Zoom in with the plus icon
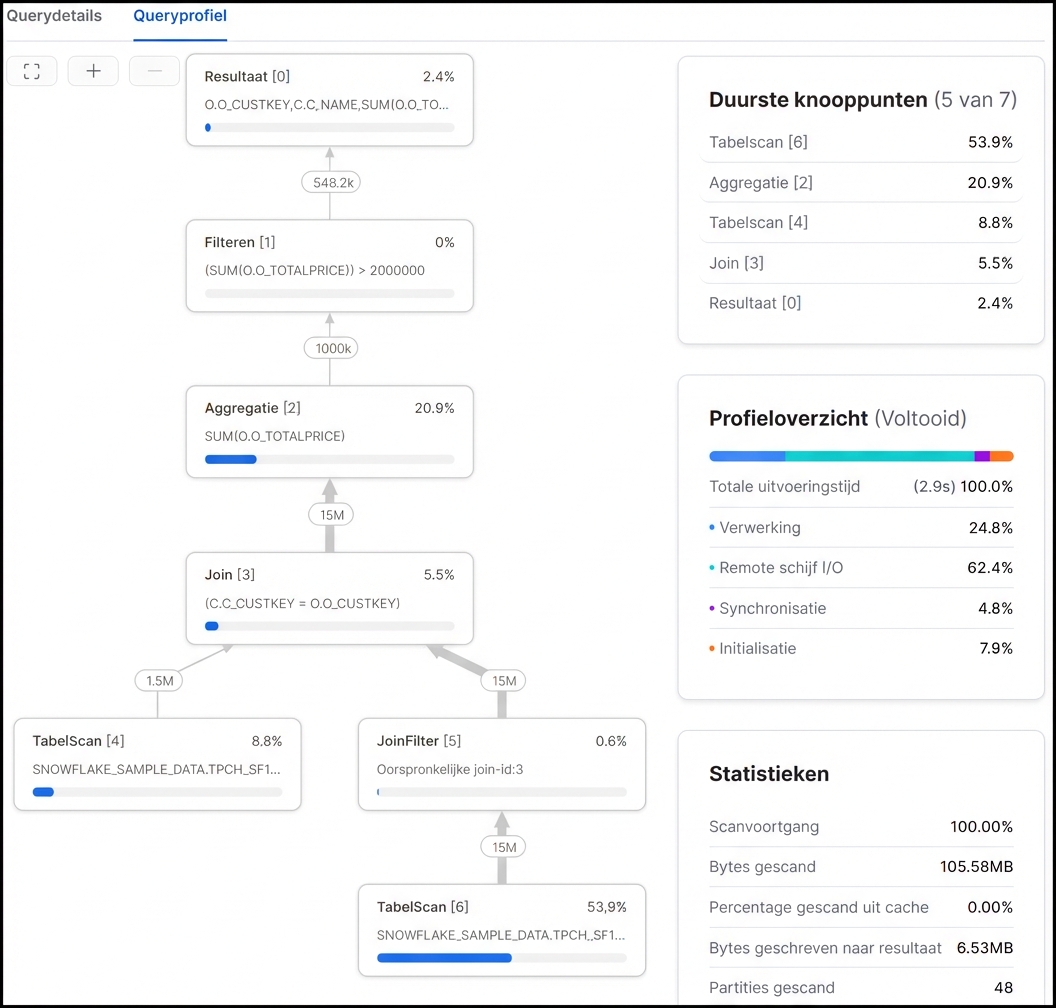Screen dimensions: 1056x1008 93,71
